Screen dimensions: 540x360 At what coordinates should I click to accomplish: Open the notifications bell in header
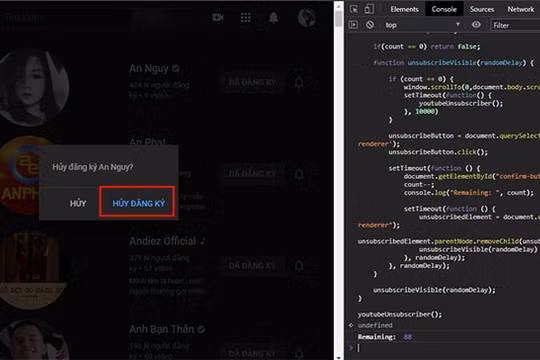click(273, 17)
